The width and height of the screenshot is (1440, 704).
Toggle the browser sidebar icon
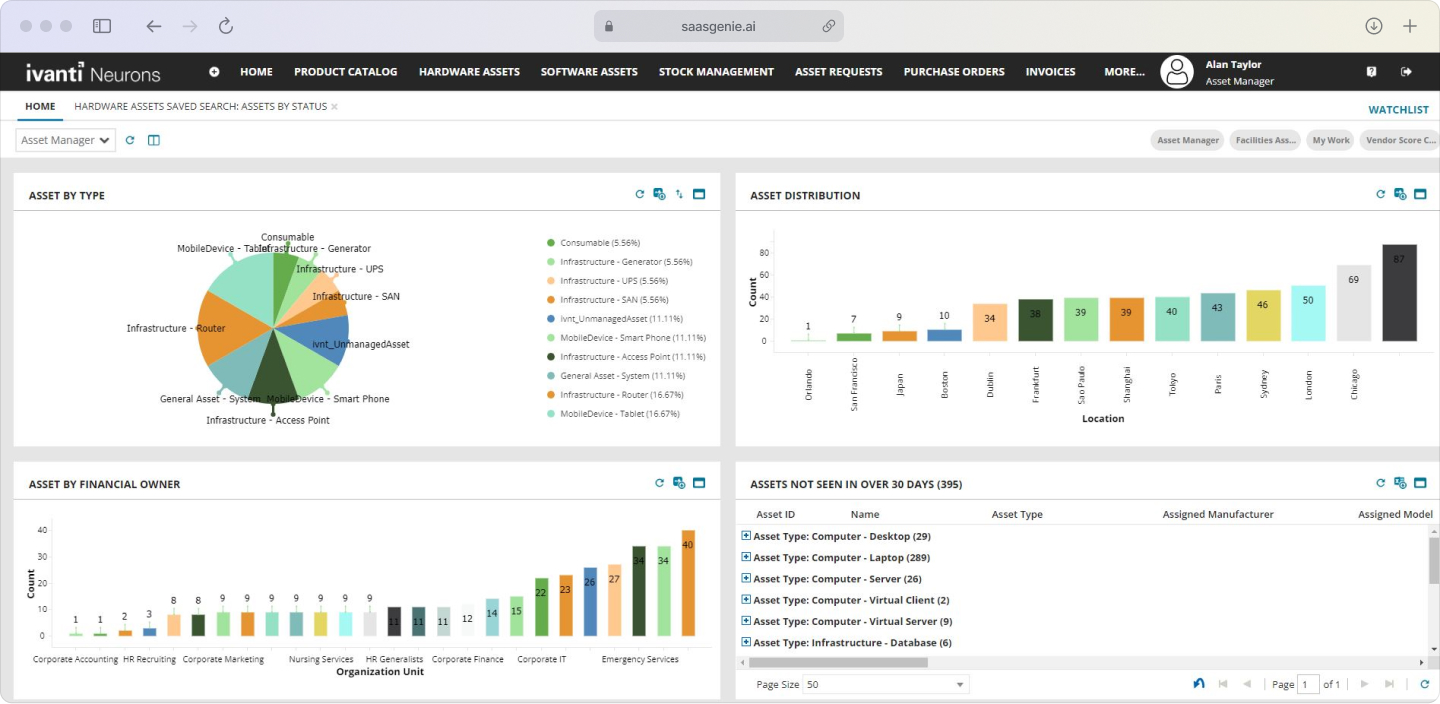(102, 26)
